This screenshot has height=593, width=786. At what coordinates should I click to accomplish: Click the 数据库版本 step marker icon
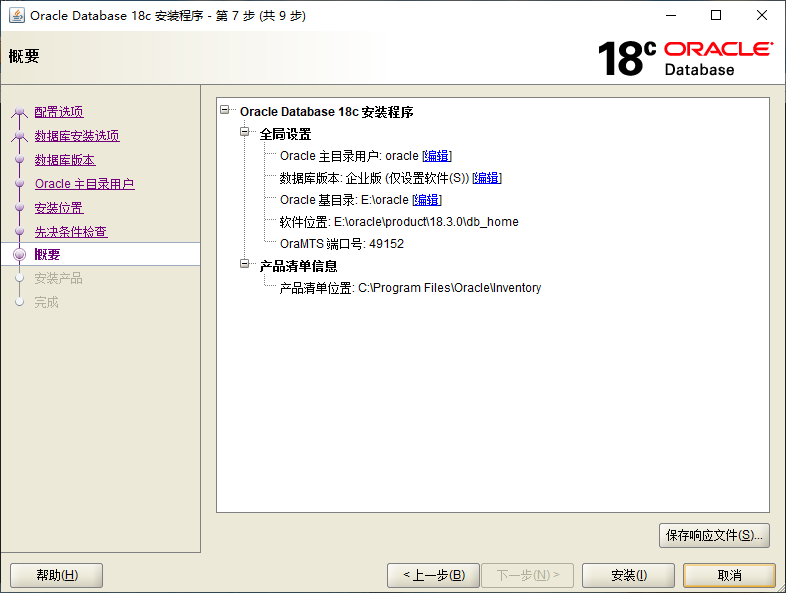[20, 159]
